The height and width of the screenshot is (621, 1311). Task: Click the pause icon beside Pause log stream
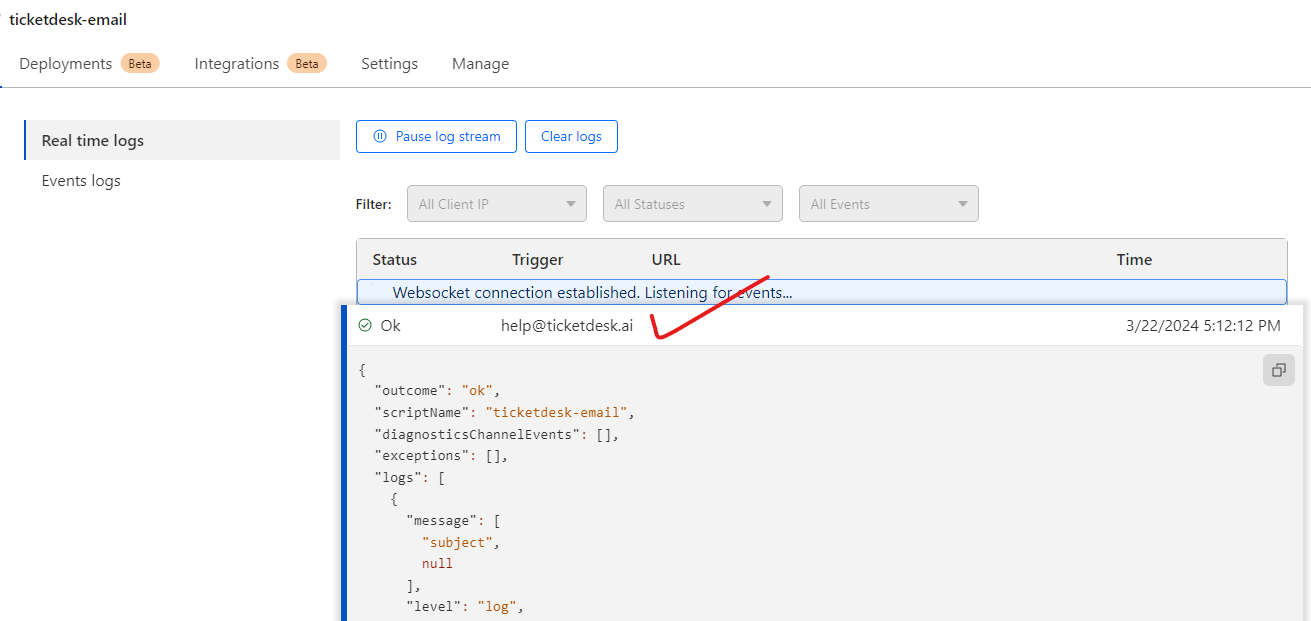tap(380, 137)
